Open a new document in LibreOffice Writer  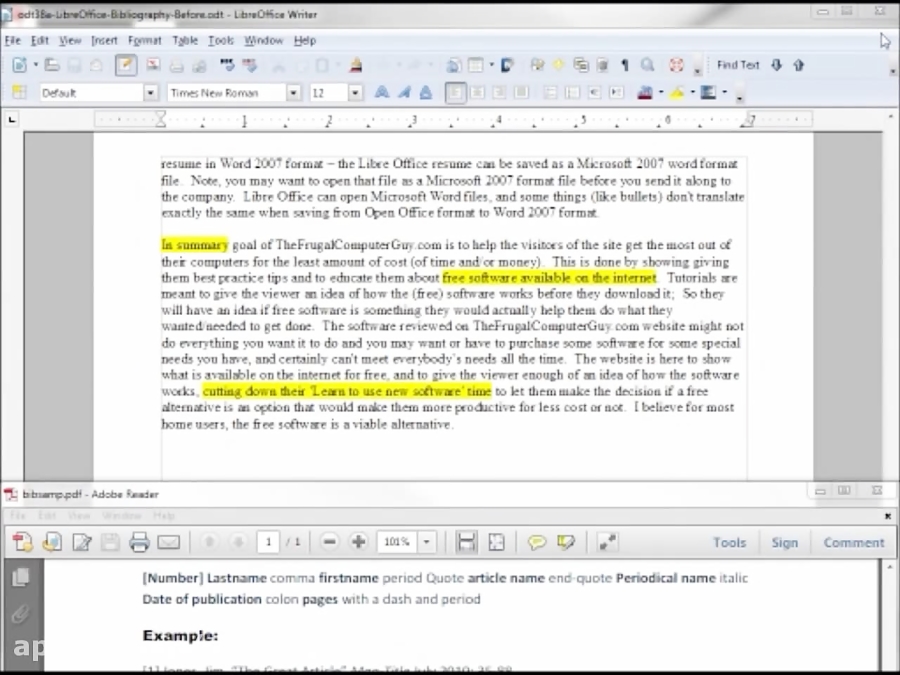pyautogui.click(x=17, y=64)
